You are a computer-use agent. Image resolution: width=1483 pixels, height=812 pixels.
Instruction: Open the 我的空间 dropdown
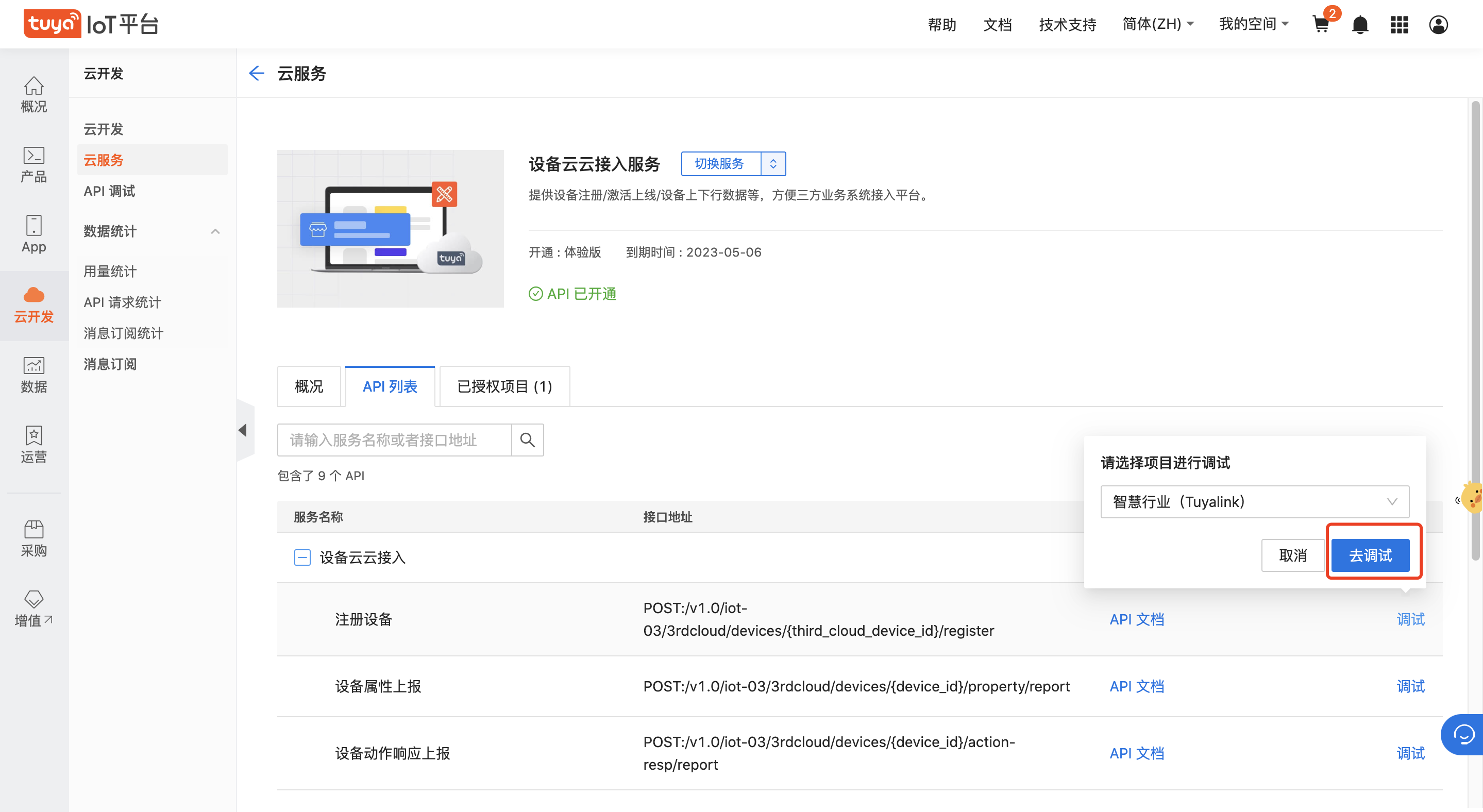pos(1254,24)
